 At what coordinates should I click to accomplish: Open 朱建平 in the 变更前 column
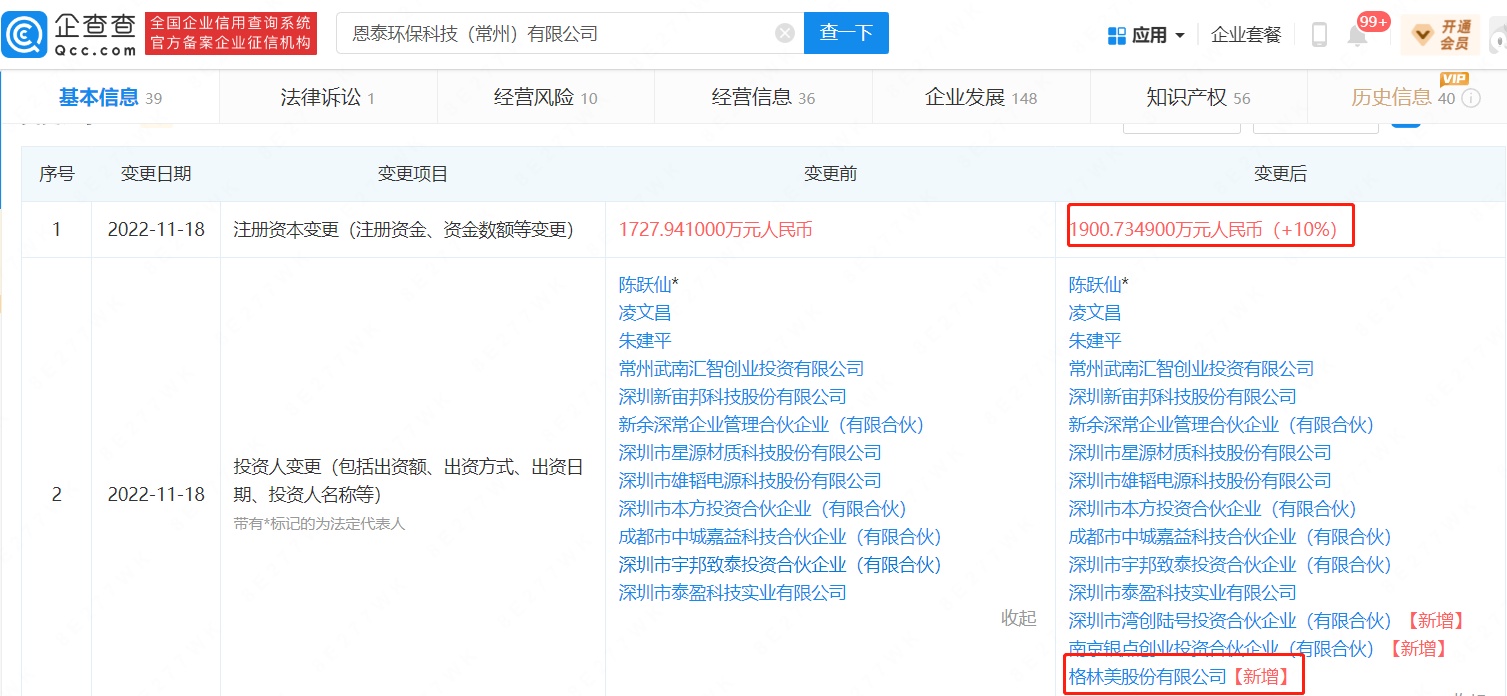pos(645,341)
